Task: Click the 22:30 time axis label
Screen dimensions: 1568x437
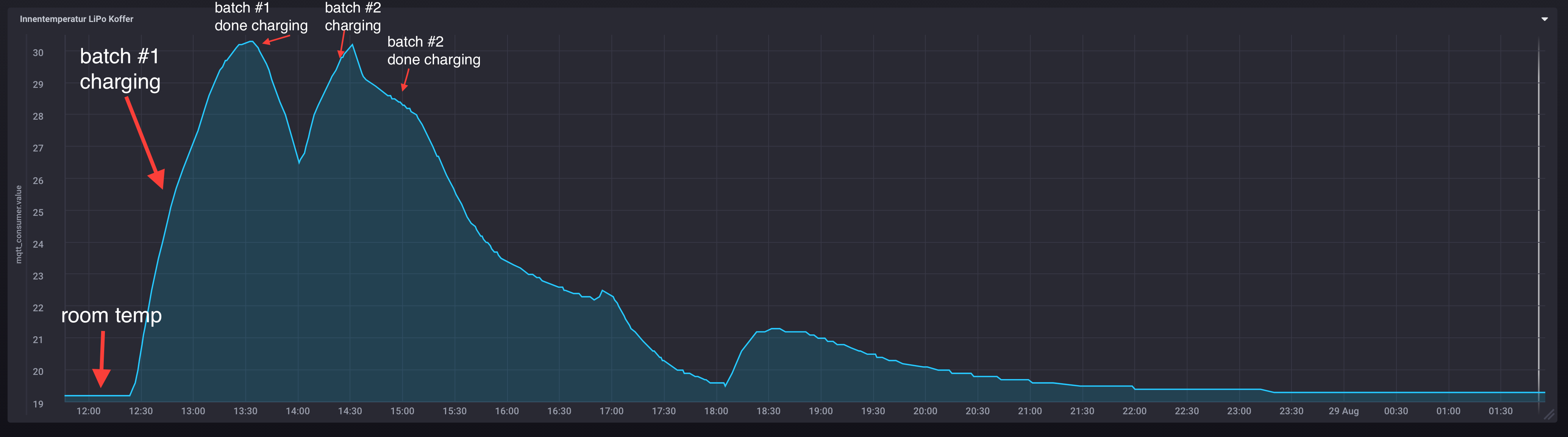Action: pos(1187,411)
